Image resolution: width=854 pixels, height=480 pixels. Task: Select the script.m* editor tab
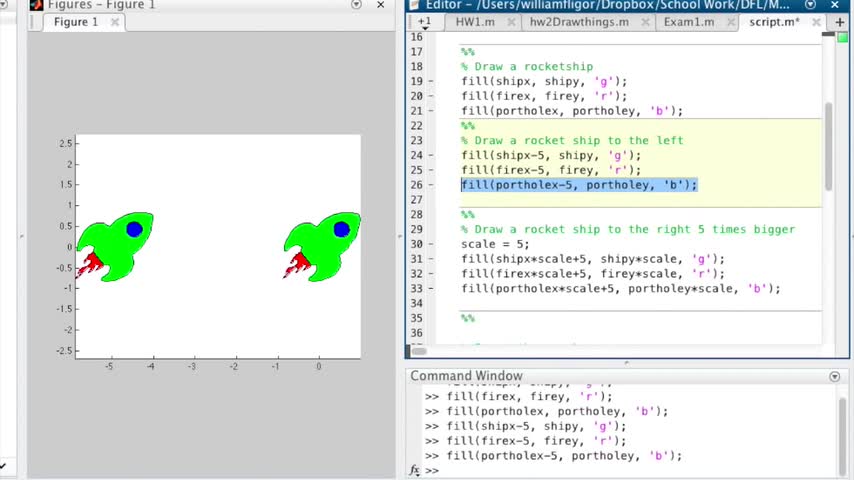point(774,22)
